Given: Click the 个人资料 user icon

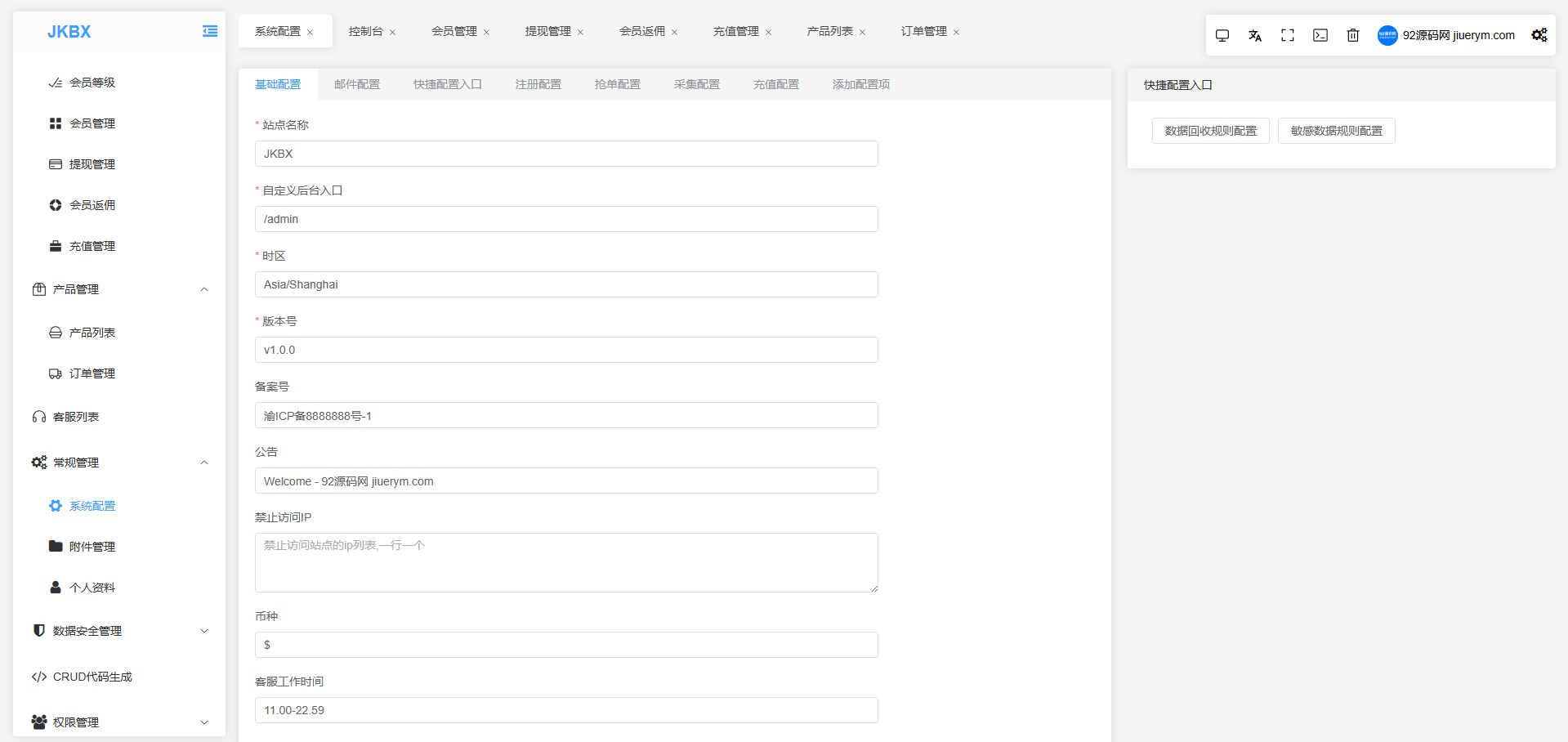Looking at the screenshot, I should tap(56, 588).
